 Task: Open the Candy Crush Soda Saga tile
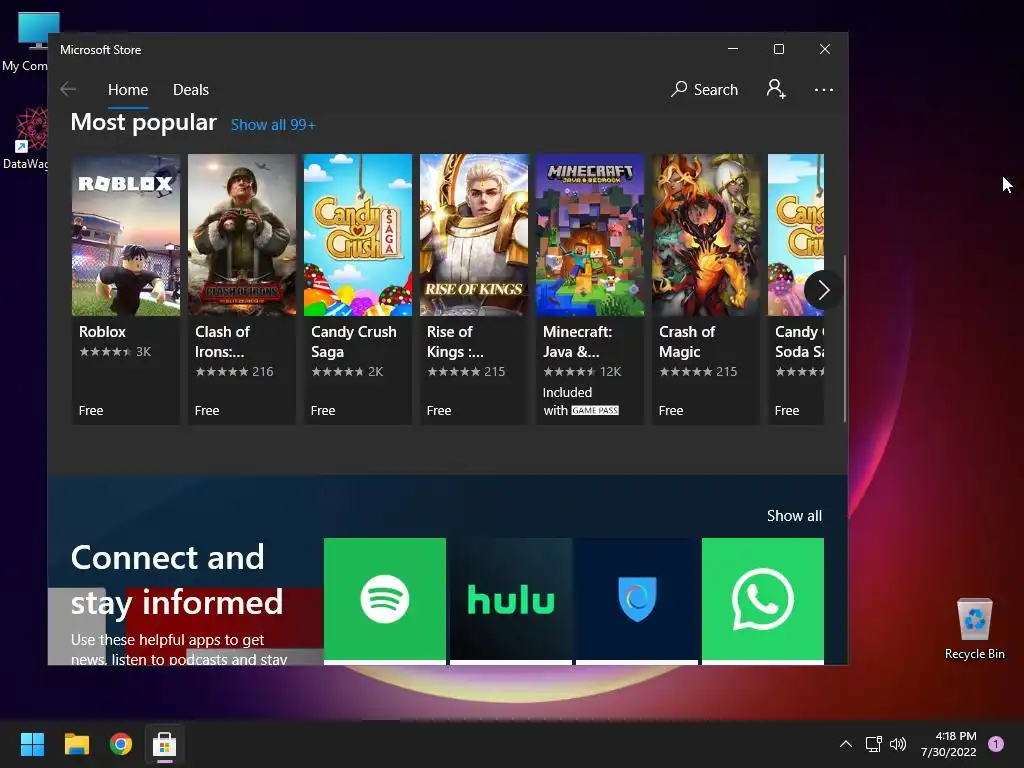(796, 289)
